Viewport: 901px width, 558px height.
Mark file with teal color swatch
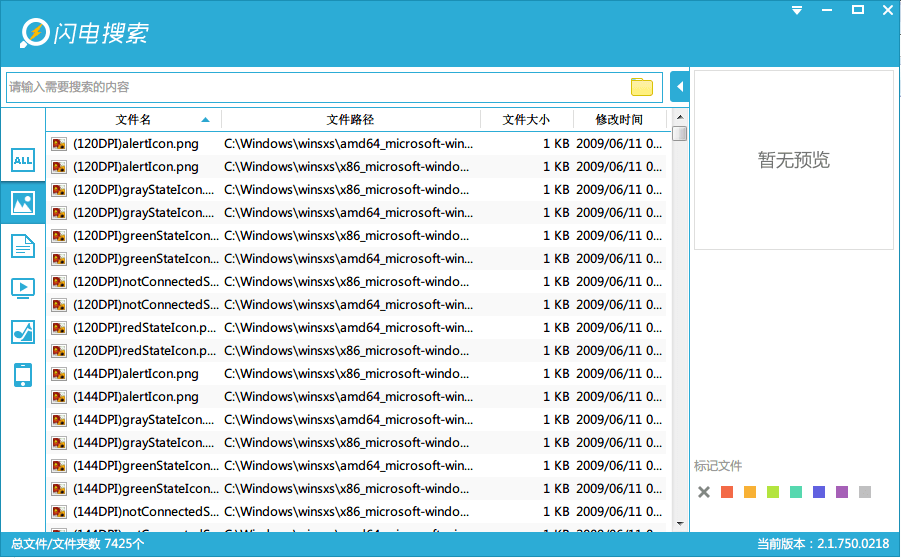pos(796,492)
